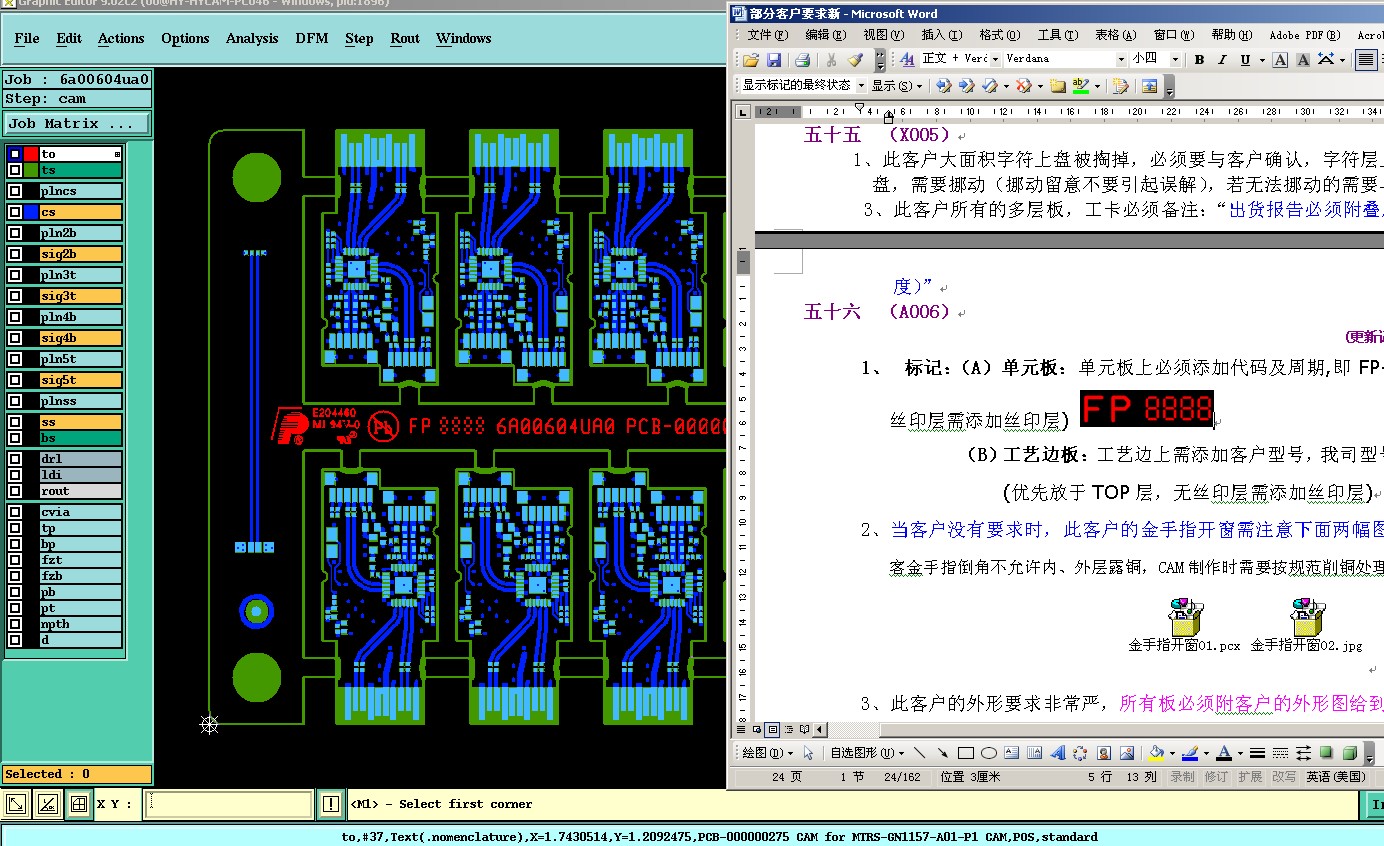1384x846 pixels.
Task: Click the grid snap icon in Graphic Editor
Action: tap(78, 803)
